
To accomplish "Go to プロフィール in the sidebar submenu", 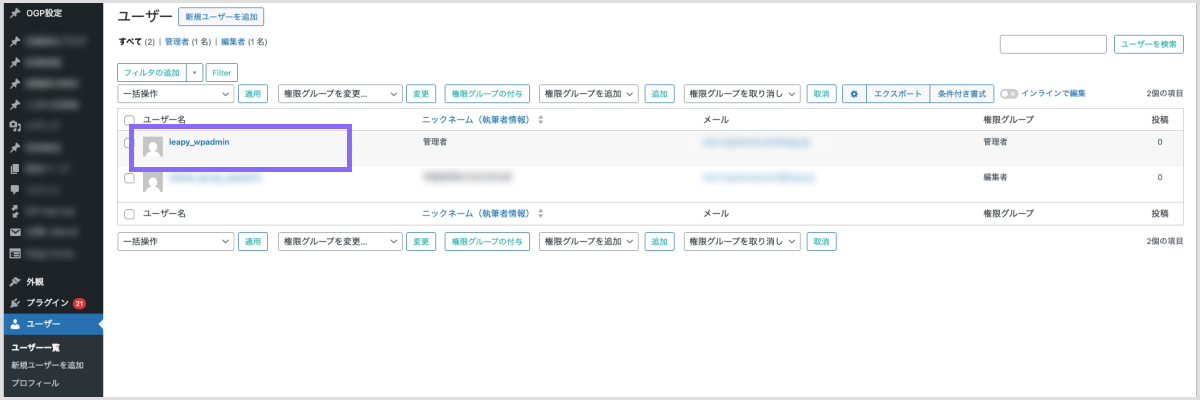I will (x=35, y=383).
